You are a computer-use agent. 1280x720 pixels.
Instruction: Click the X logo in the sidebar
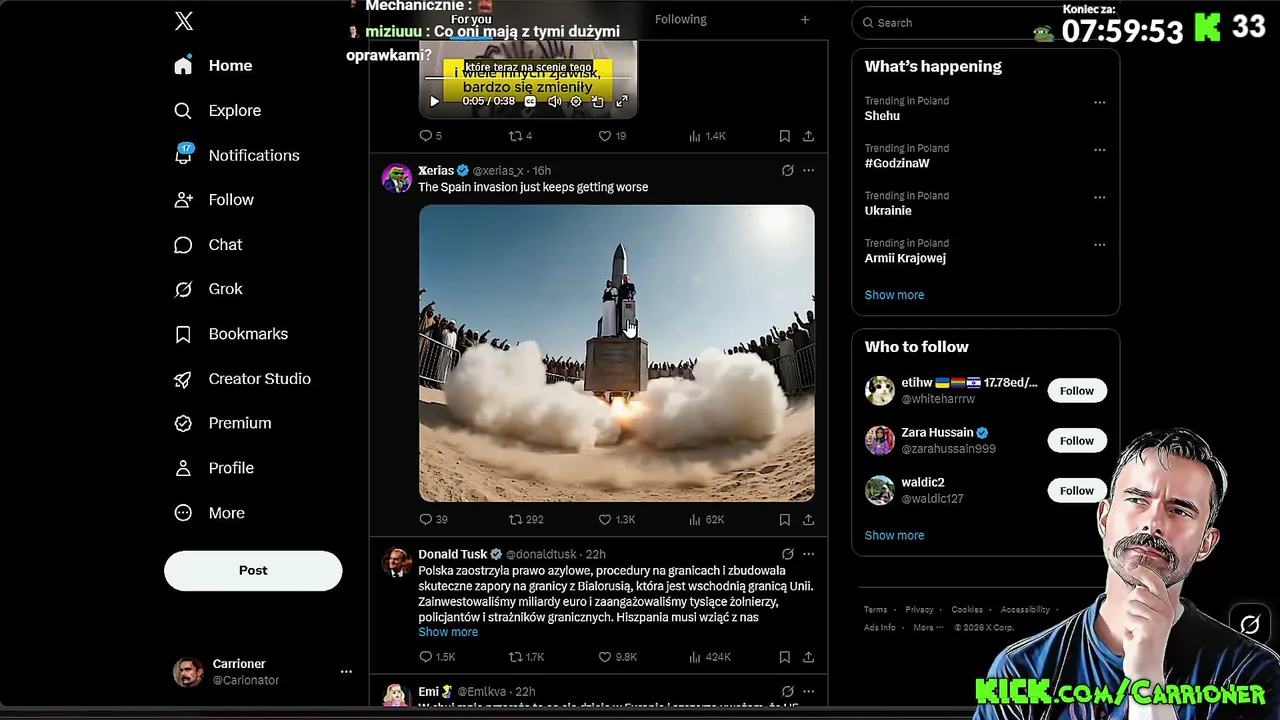pyautogui.click(x=184, y=21)
